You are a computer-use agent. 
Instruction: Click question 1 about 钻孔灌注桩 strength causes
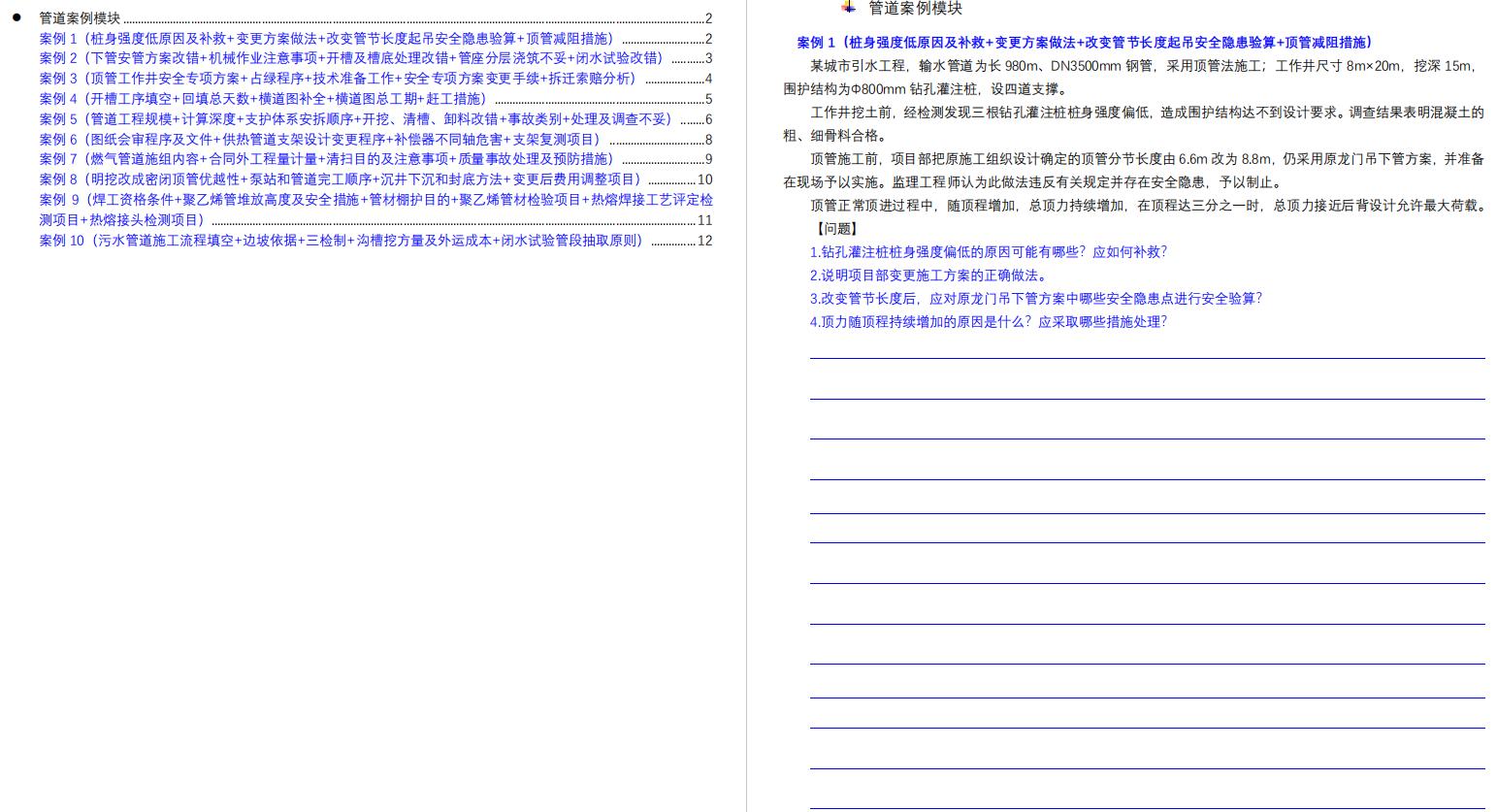point(987,251)
